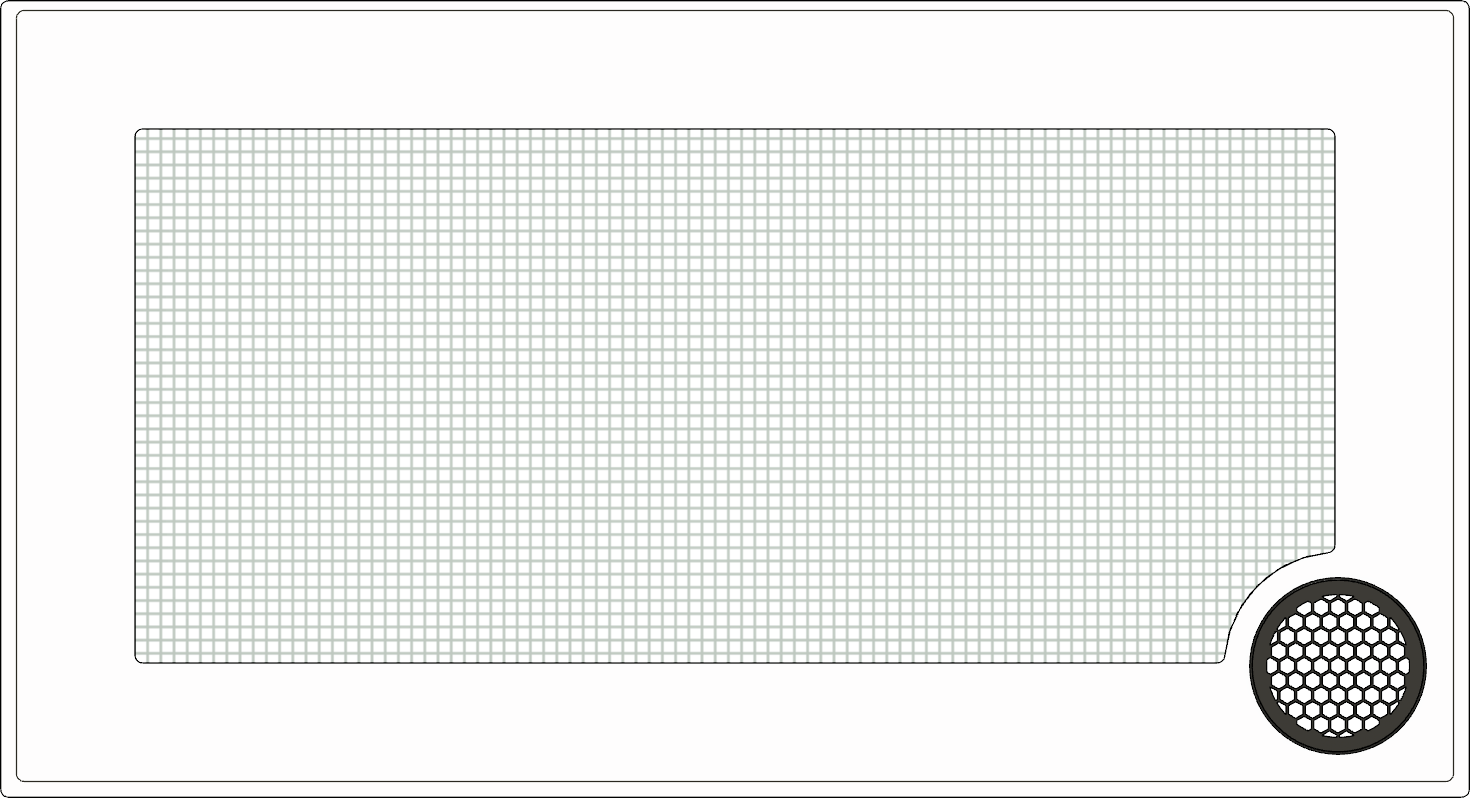The image size is (1470, 798).
Task: Click the dark ring around the honeycomb grille
Action: [1338, 585]
